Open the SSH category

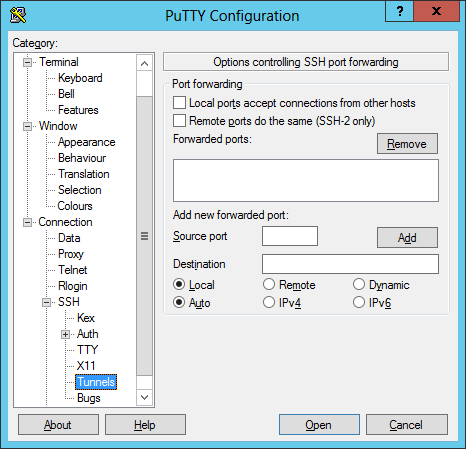[x=69, y=302]
